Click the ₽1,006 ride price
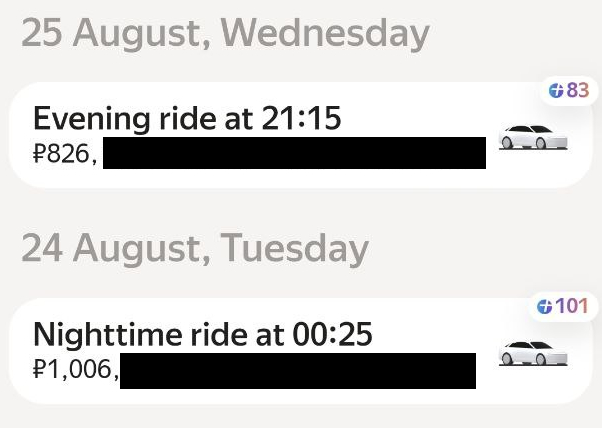The image size is (602, 428). click(73, 370)
